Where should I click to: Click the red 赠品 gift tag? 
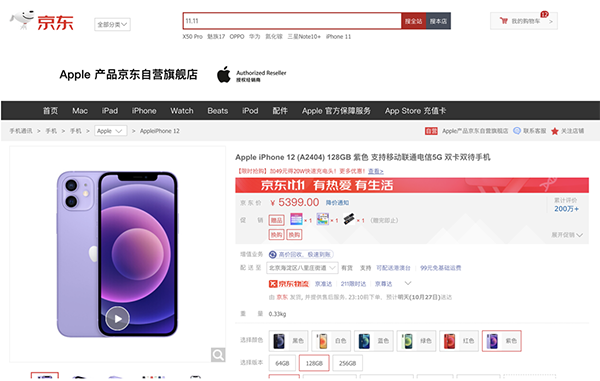pos(276,220)
